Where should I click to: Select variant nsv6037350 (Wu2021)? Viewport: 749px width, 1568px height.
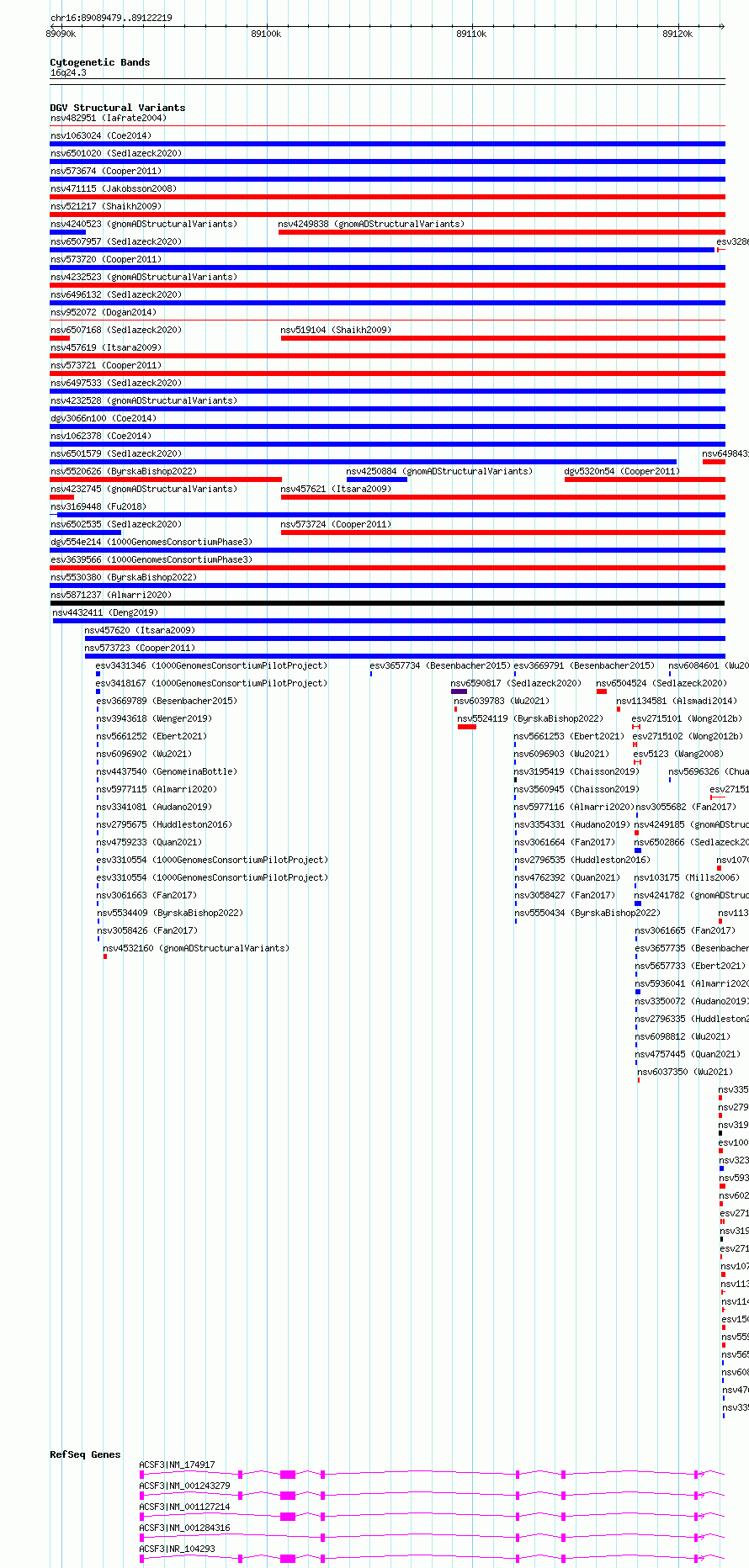[x=685, y=1072]
